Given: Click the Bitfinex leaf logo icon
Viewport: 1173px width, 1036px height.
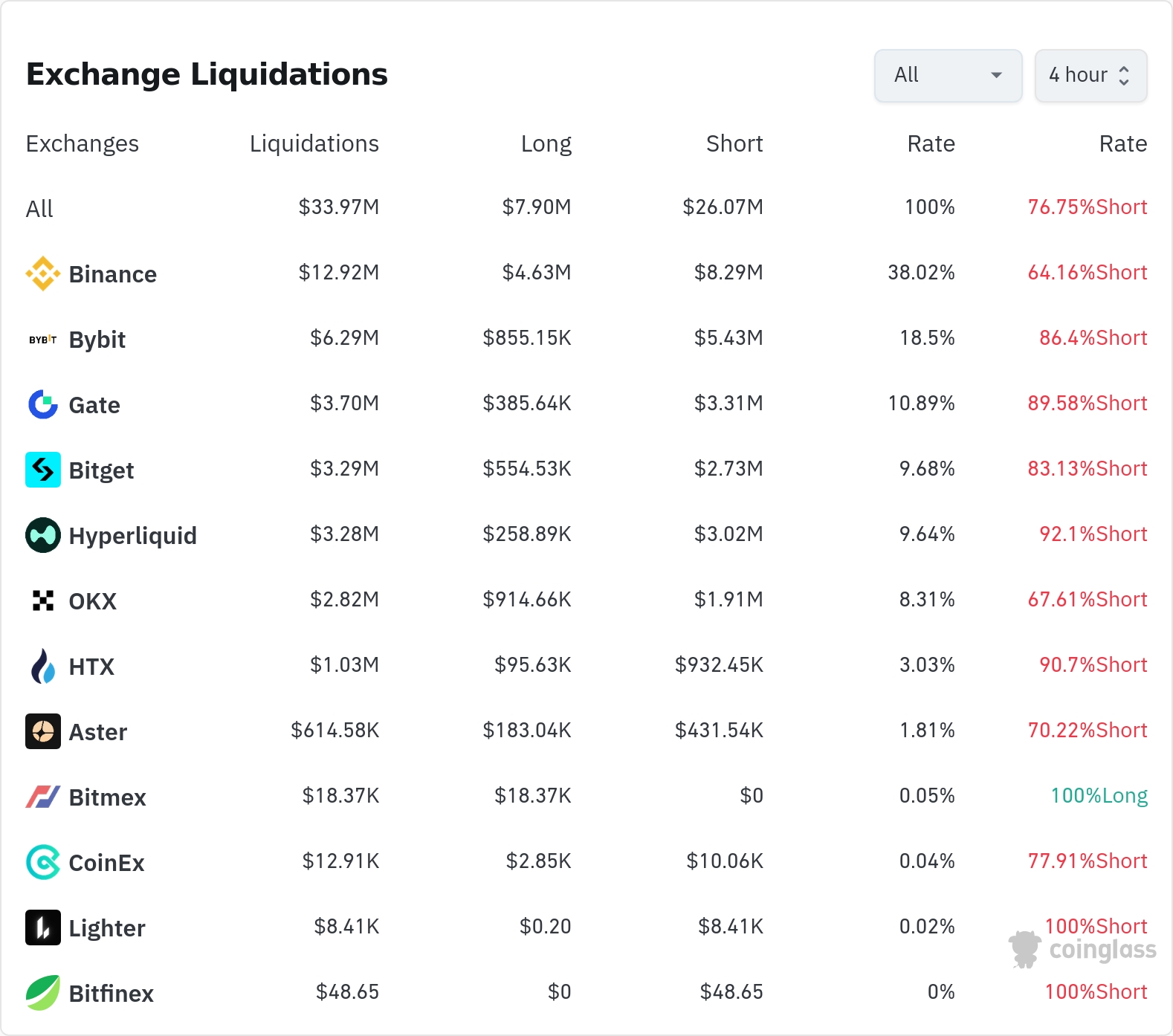Looking at the screenshot, I should [43, 993].
